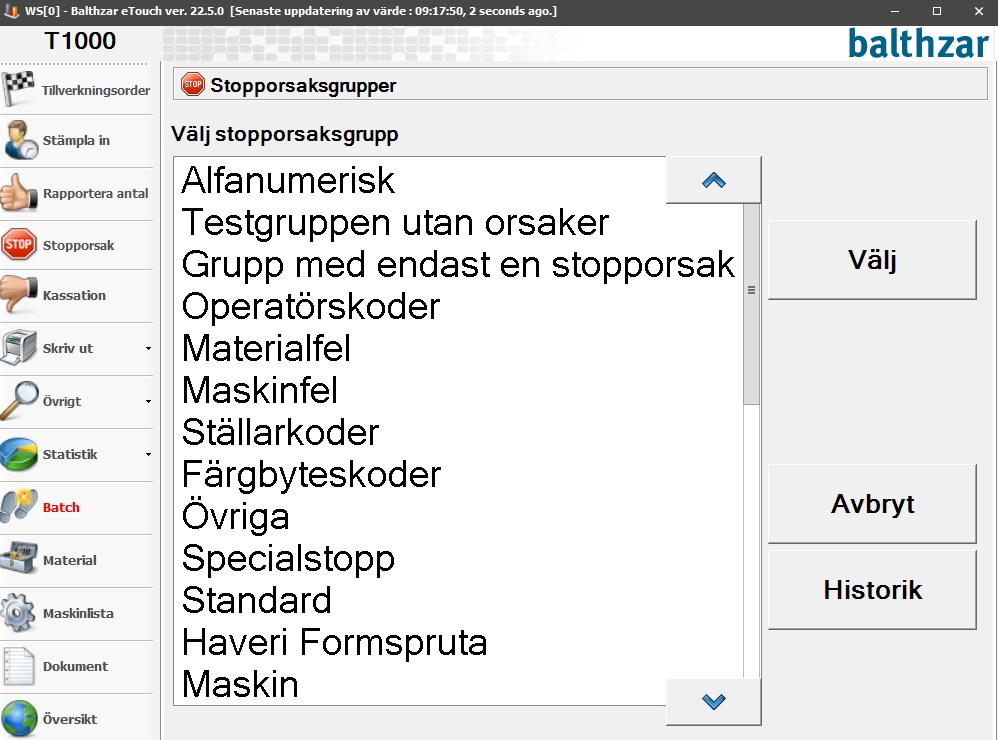Image resolution: width=998 pixels, height=740 pixels.
Task: Click the Avbryt button
Action: [x=872, y=504]
